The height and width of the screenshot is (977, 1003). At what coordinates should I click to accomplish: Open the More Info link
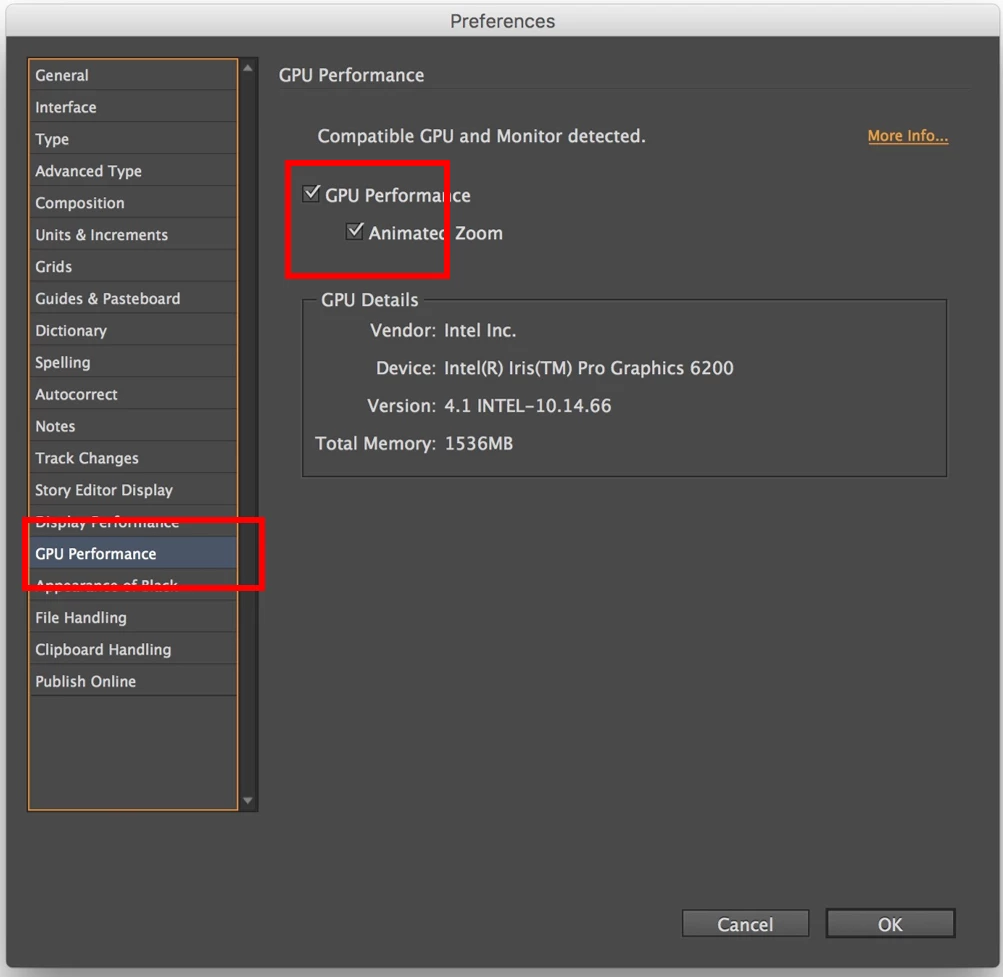[x=908, y=136]
